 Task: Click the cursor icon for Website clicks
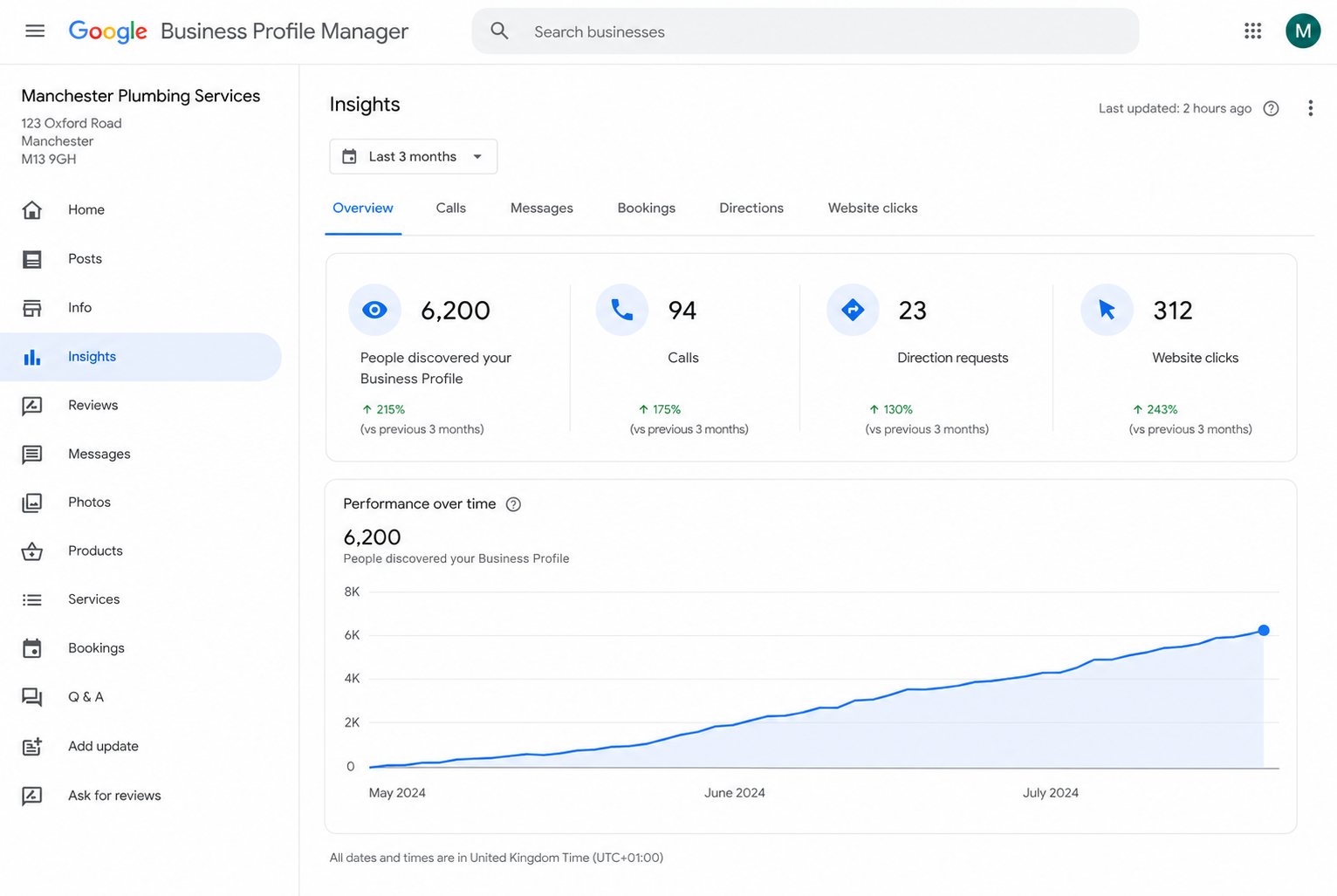tap(1107, 310)
